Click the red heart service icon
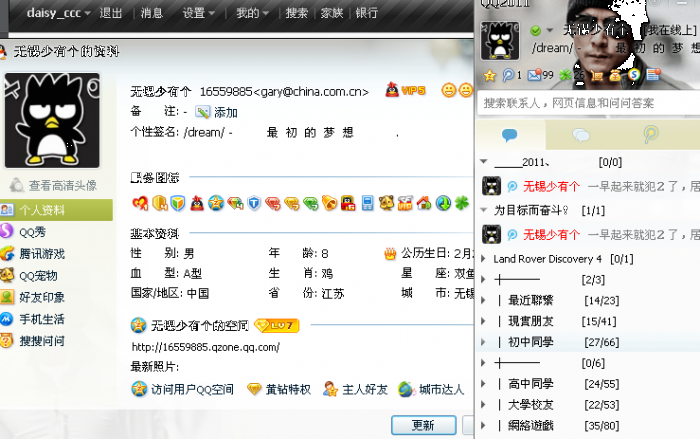 pos(140,203)
